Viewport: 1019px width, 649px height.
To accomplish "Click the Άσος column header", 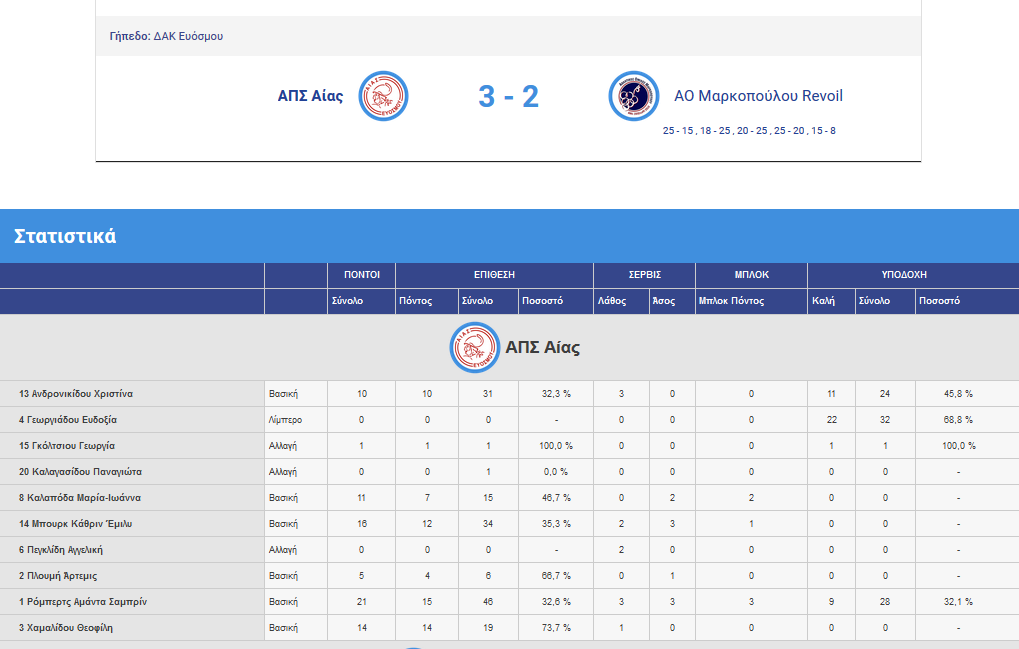I will [x=663, y=301].
